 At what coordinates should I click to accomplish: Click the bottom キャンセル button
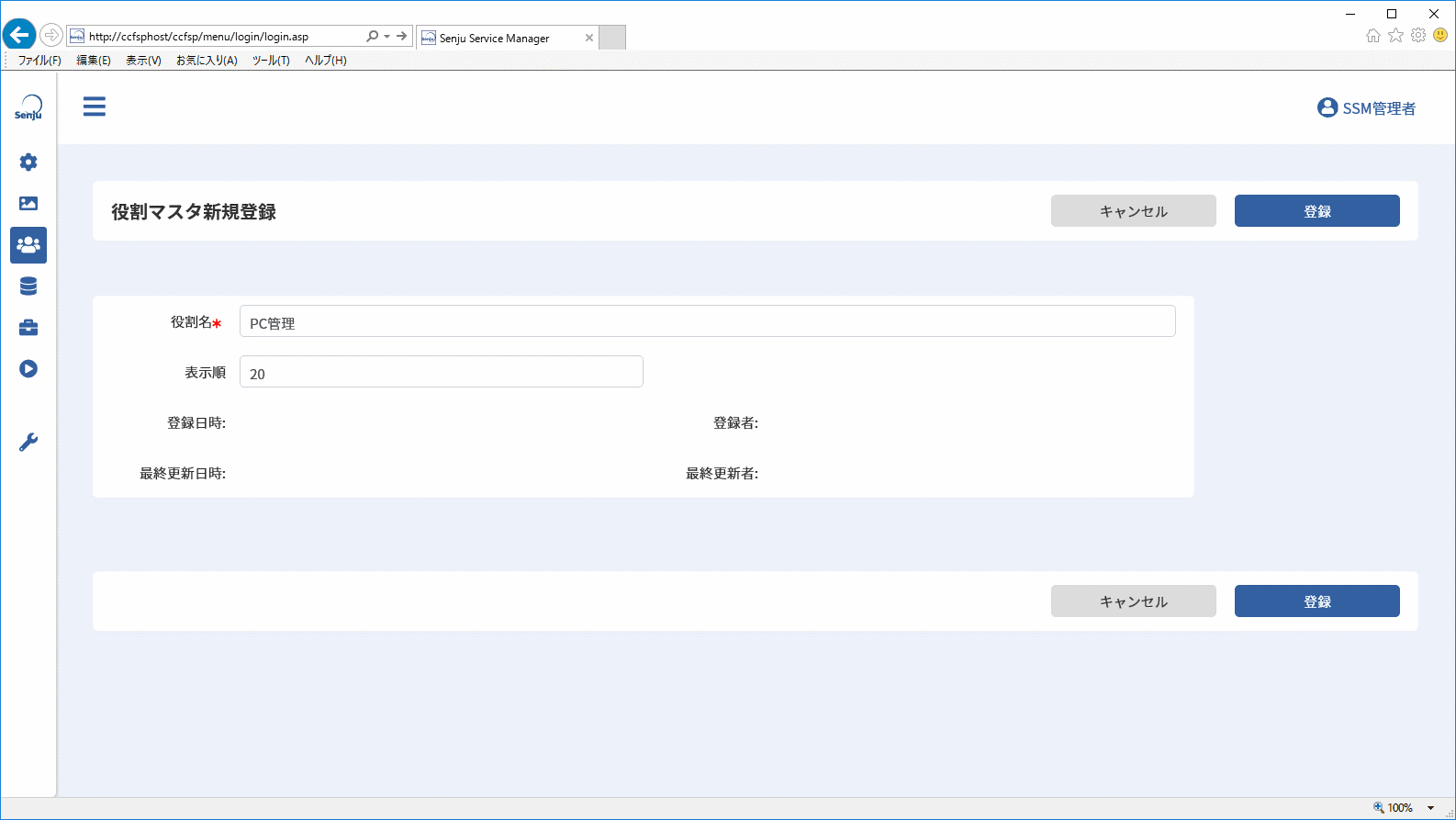[x=1133, y=601]
